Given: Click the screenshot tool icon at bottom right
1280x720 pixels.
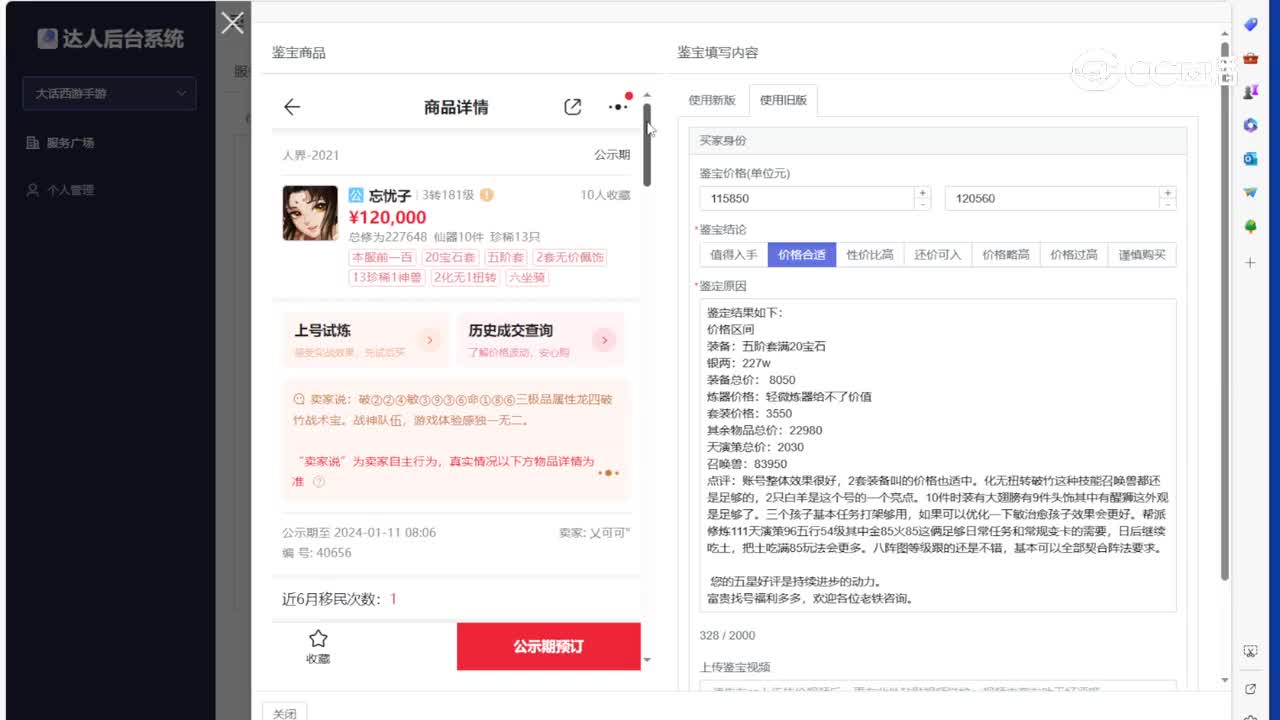Looking at the screenshot, I should [1250, 651].
